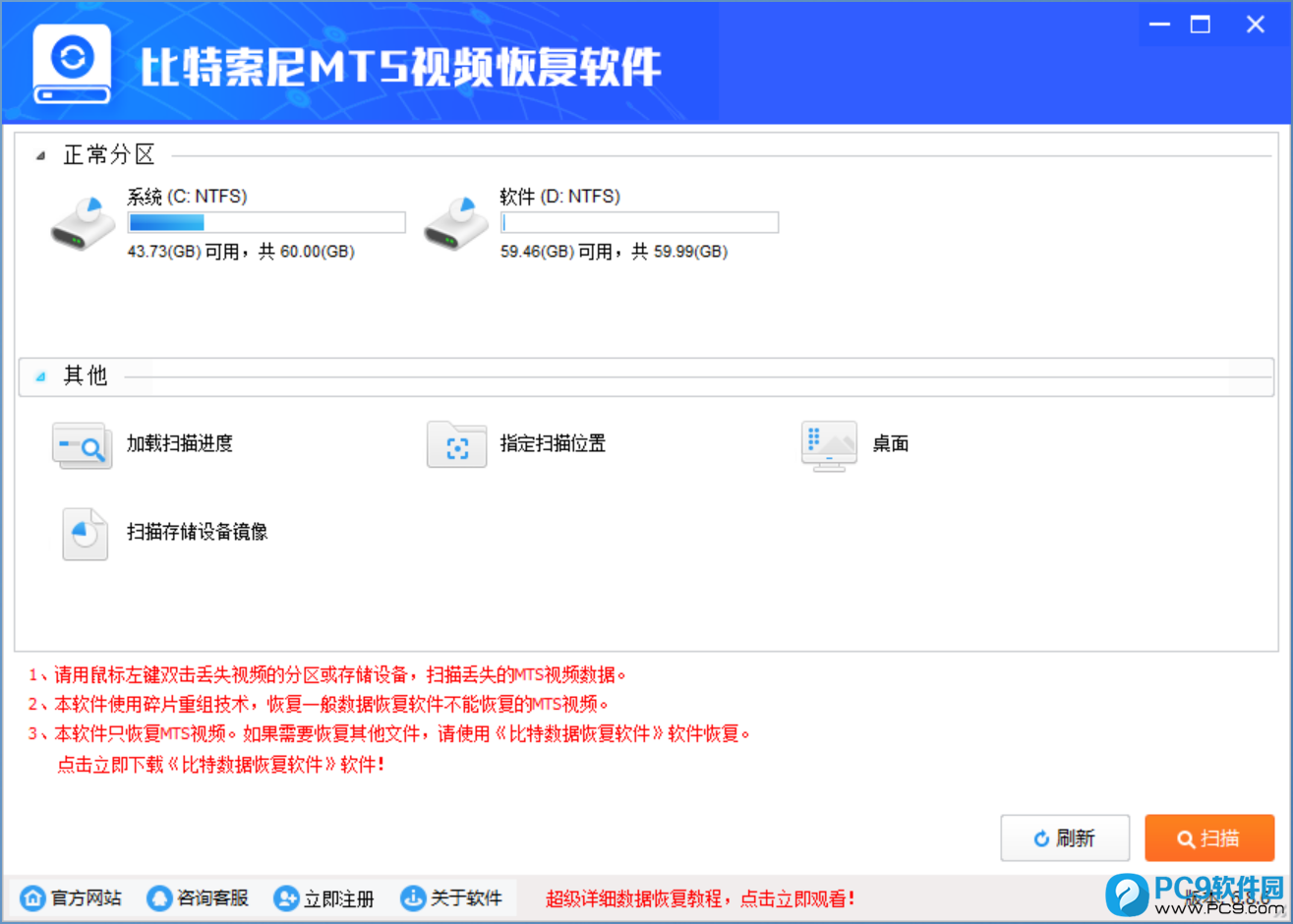
Task: Click the 加载扫描进度 magnifier icon
Action: tap(82, 445)
